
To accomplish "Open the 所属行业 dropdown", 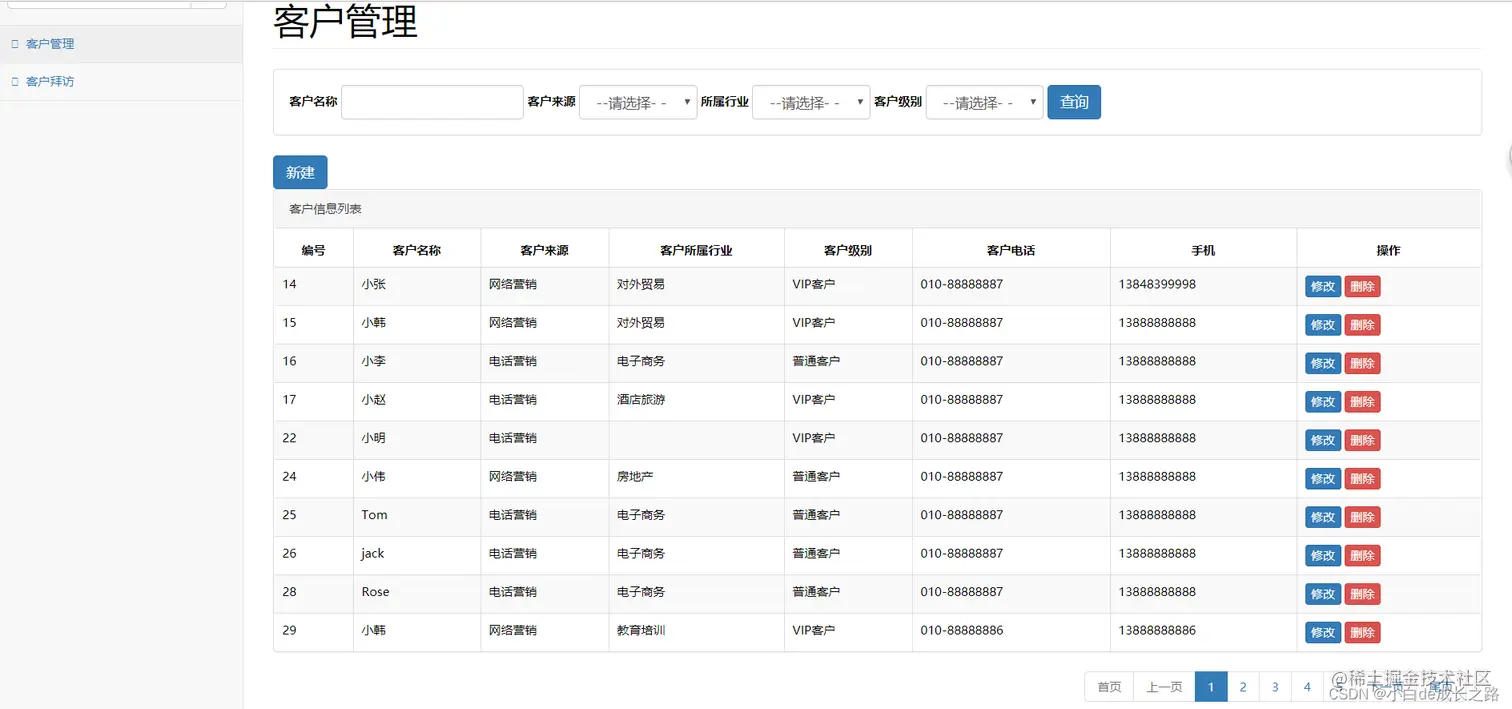I will tap(811, 102).
